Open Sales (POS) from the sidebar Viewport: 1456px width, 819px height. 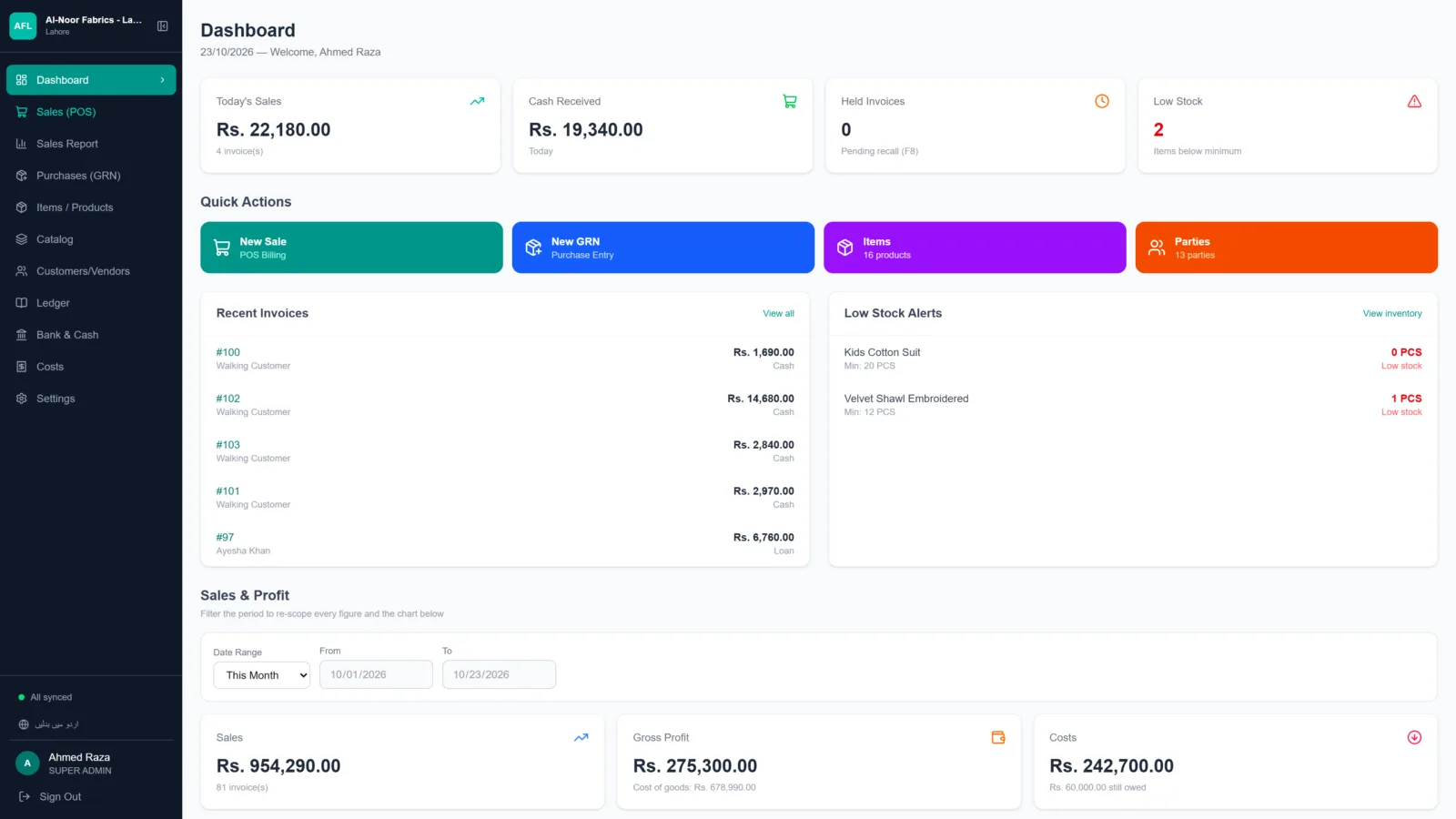pos(91,112)
